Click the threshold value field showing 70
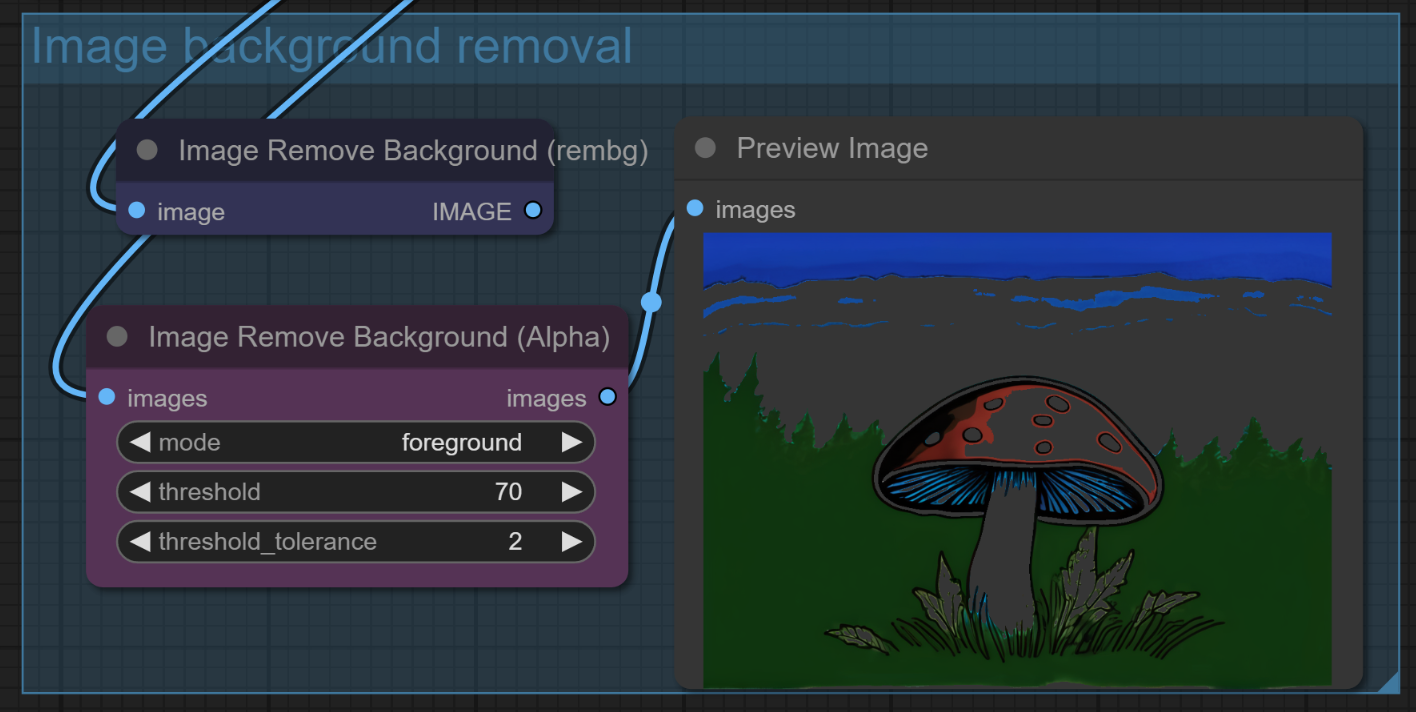 (508, 492)
